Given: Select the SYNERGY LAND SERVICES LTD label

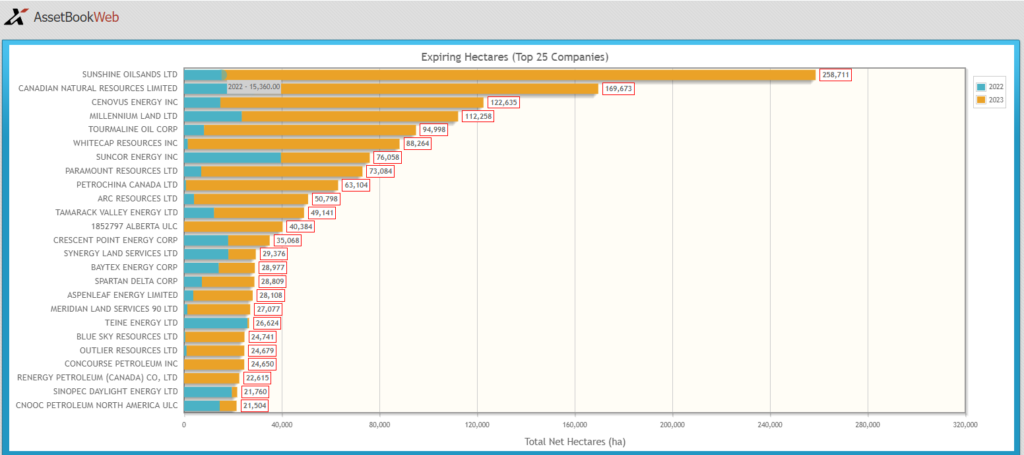Looking at the screenshot, I should click(120, 253).
